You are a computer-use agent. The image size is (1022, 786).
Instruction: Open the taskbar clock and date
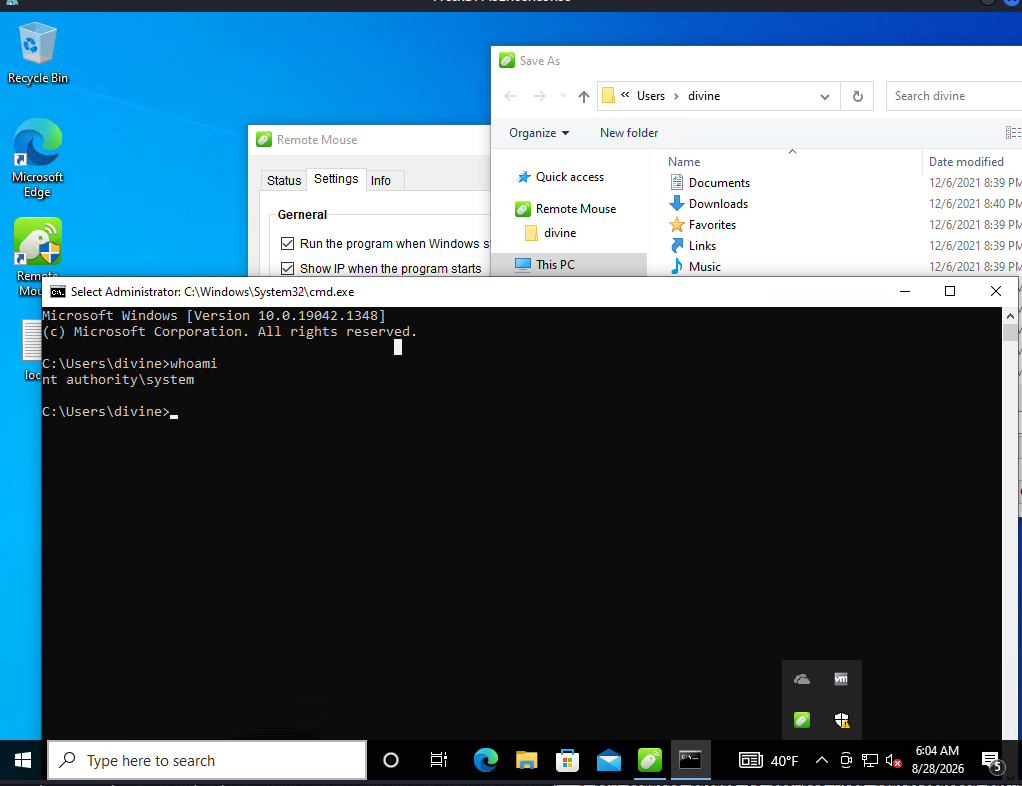tap(937, 760)
